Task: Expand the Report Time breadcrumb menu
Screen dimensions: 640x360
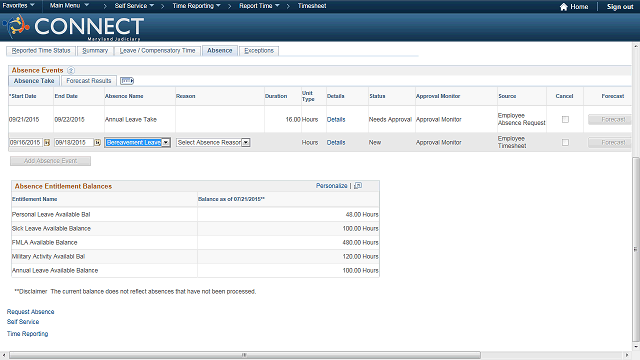Action: 259,6
